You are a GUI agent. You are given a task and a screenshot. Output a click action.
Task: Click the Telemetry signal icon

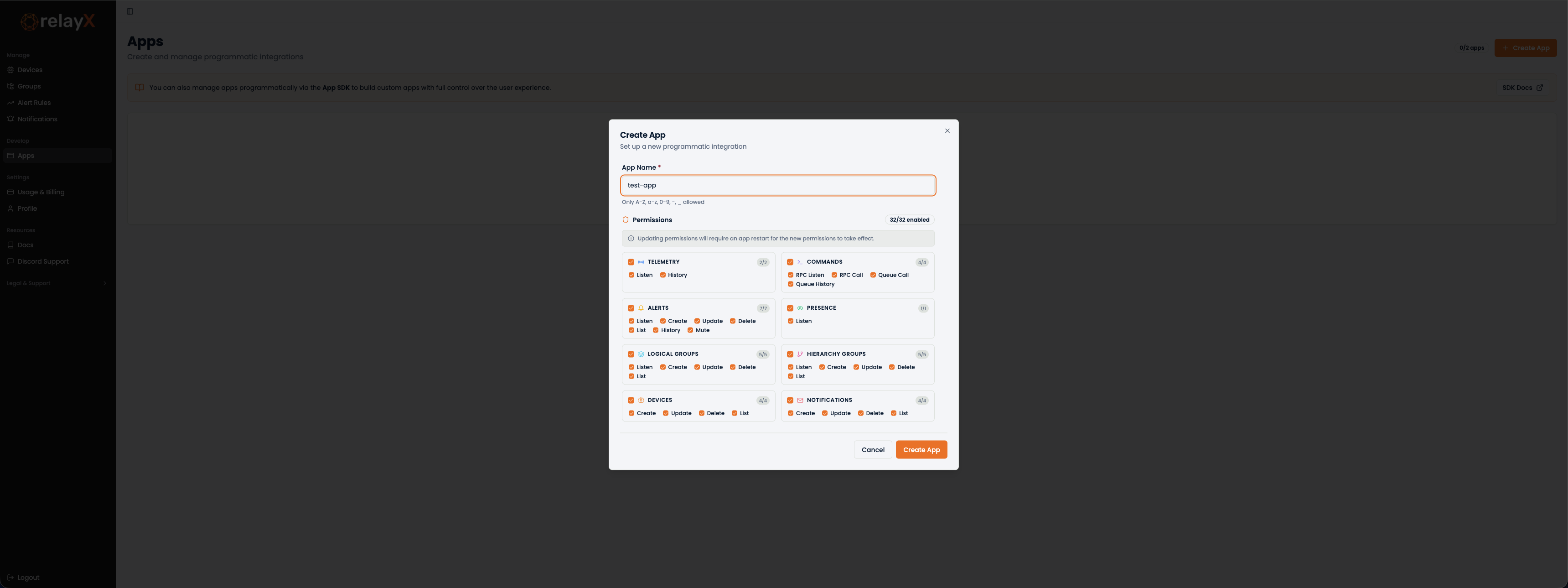(641, 262)
